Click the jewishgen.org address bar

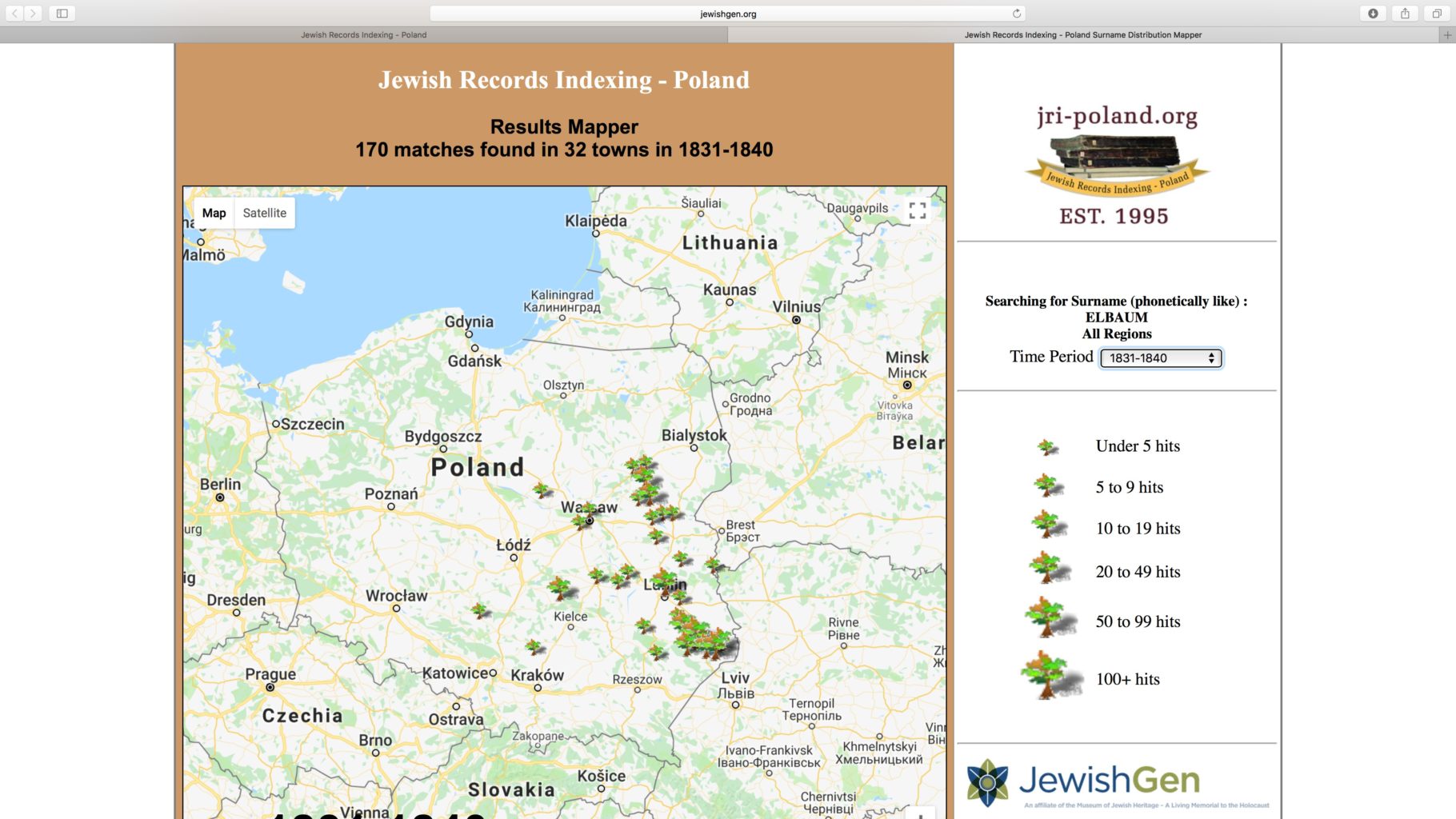[x=728, y=14]
